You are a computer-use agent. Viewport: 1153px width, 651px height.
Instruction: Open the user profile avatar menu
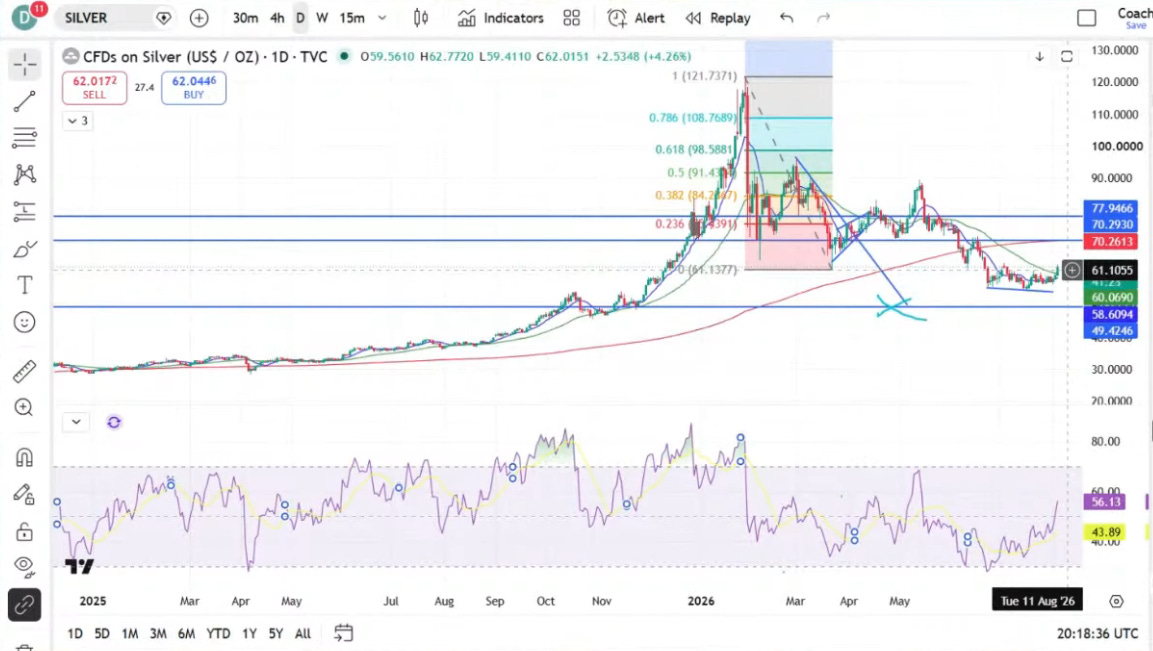tap(25, 17)
